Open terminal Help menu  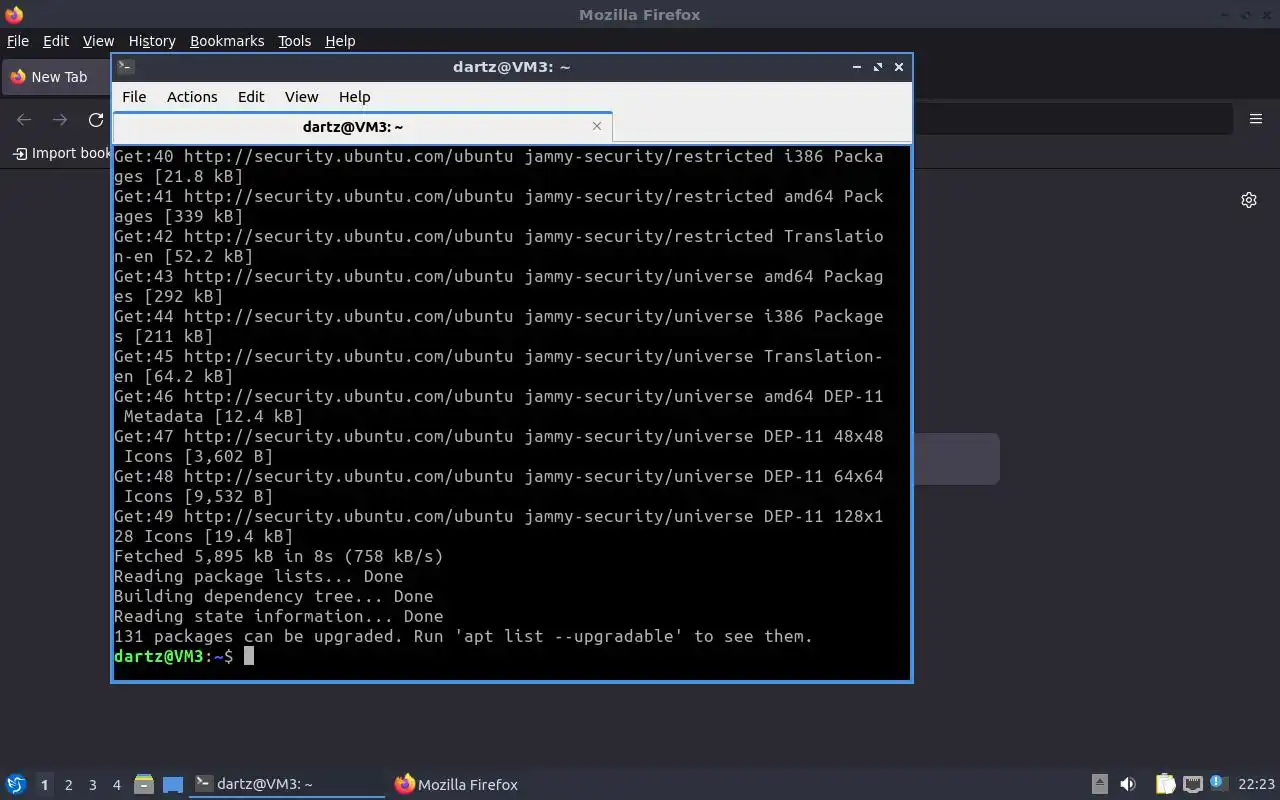pyautogui.click(x=355, y=97)
